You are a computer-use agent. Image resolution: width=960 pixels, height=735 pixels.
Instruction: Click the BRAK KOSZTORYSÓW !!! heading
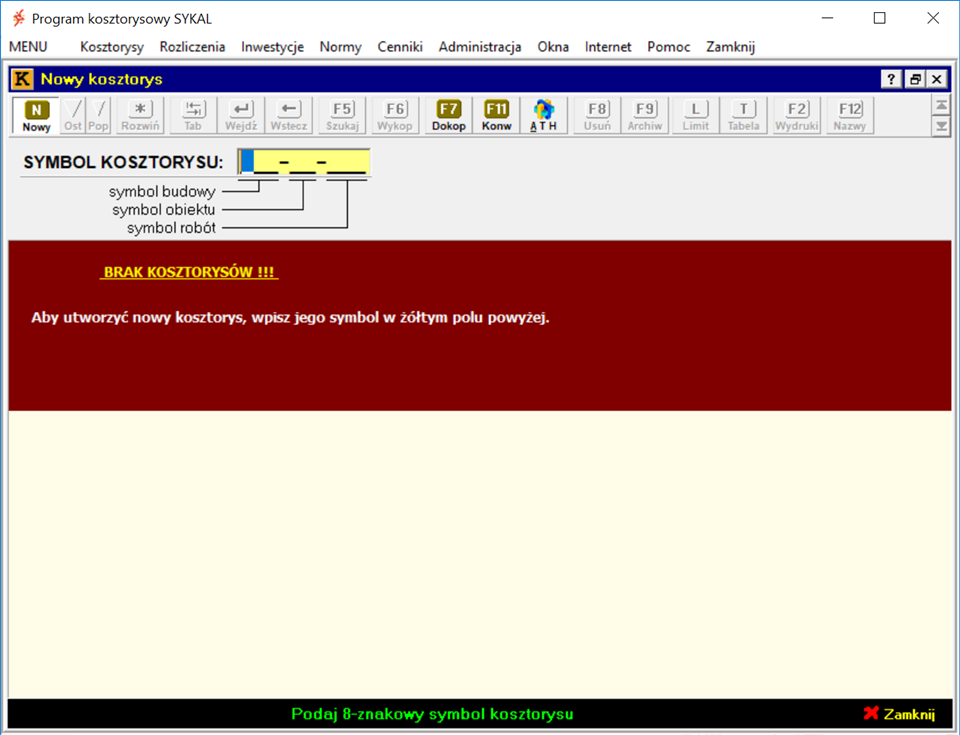(x=189, y=272)
